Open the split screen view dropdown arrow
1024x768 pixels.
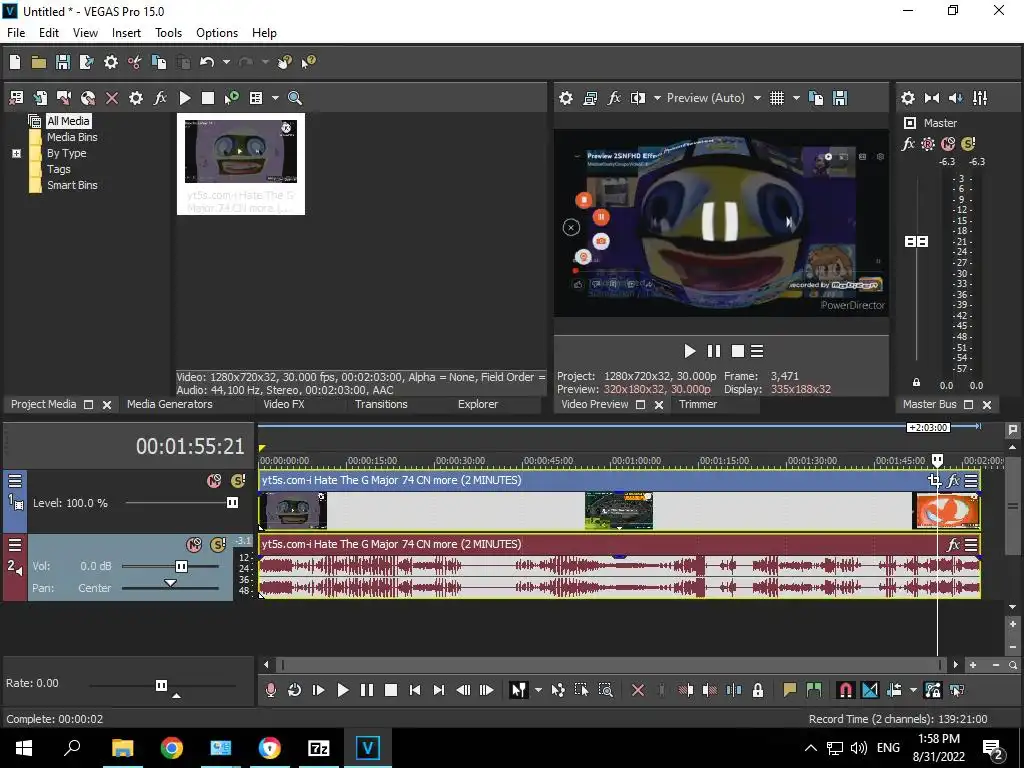657,98
